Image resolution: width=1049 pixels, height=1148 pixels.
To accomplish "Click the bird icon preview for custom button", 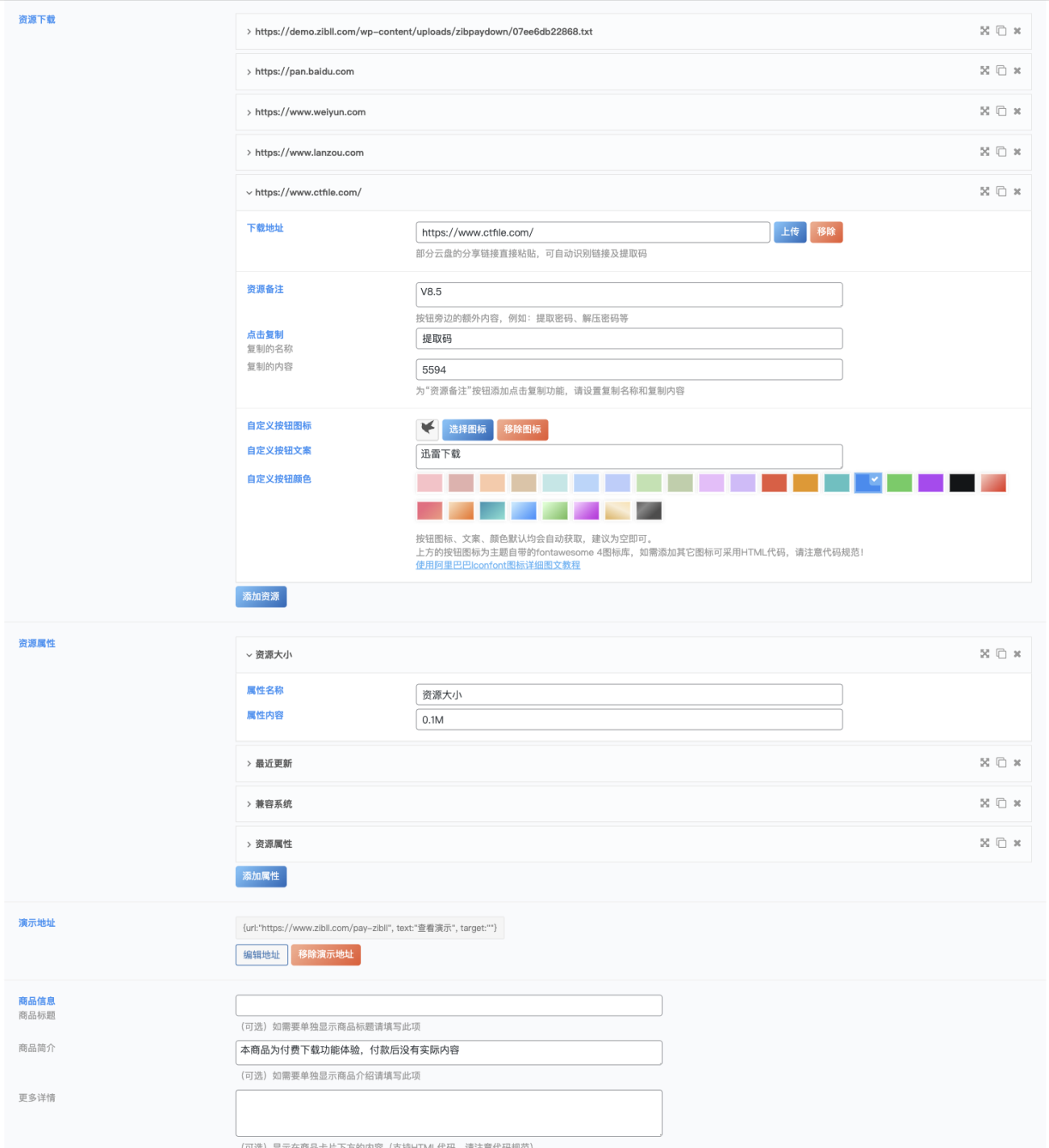I will 428,428.
